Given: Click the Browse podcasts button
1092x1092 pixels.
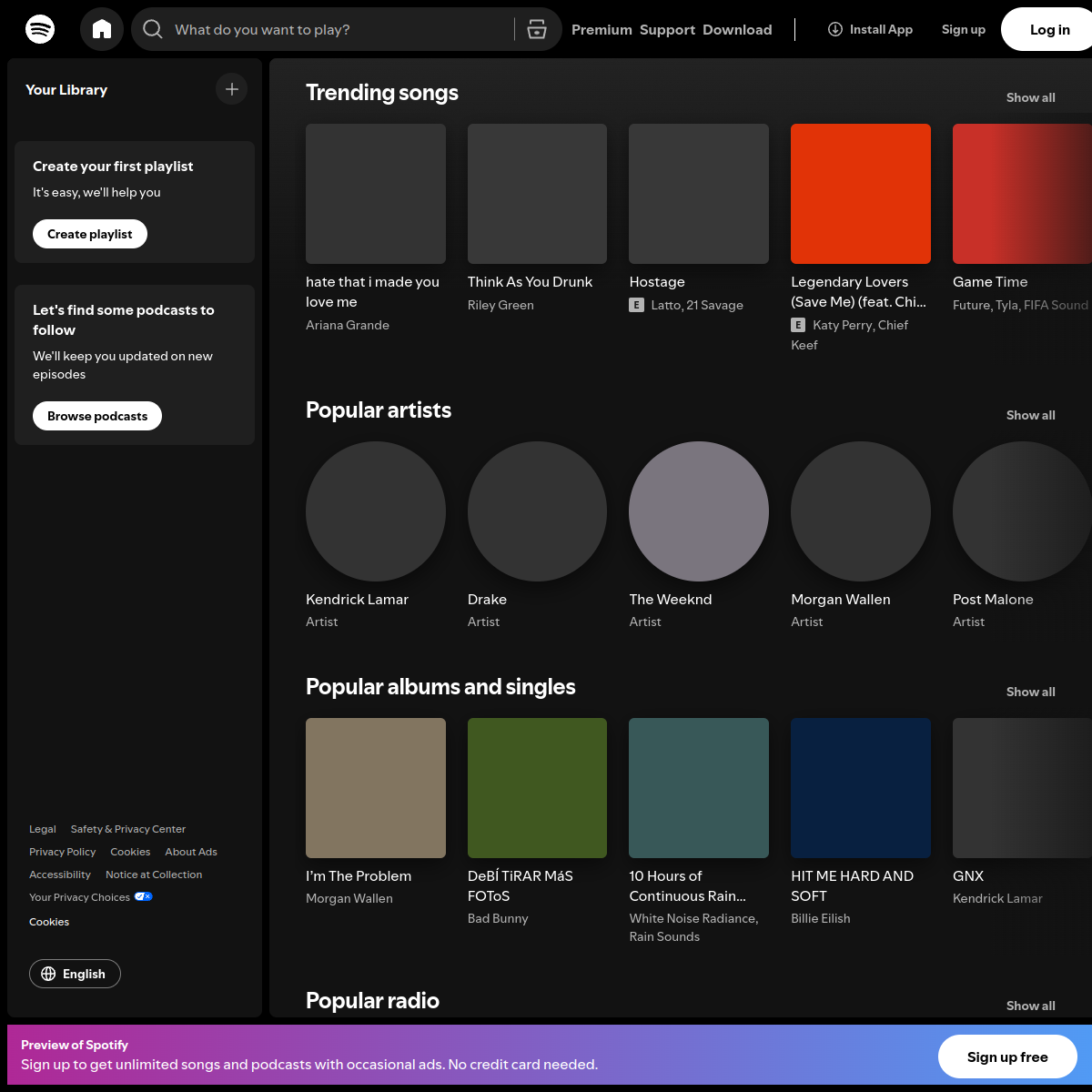Looking at the screenshot, I should tap(97, 416).
